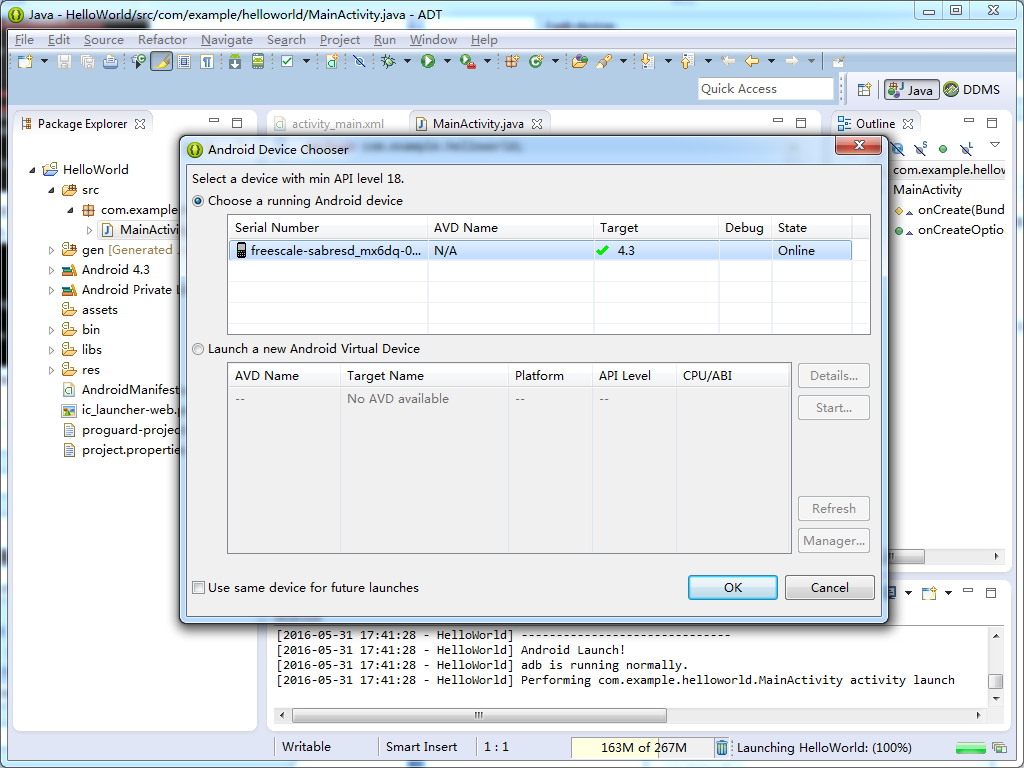Screen dimensions: 1024x768
Task: Collapse the HelloWorld project tree node
Action: (x=32, y=170)
